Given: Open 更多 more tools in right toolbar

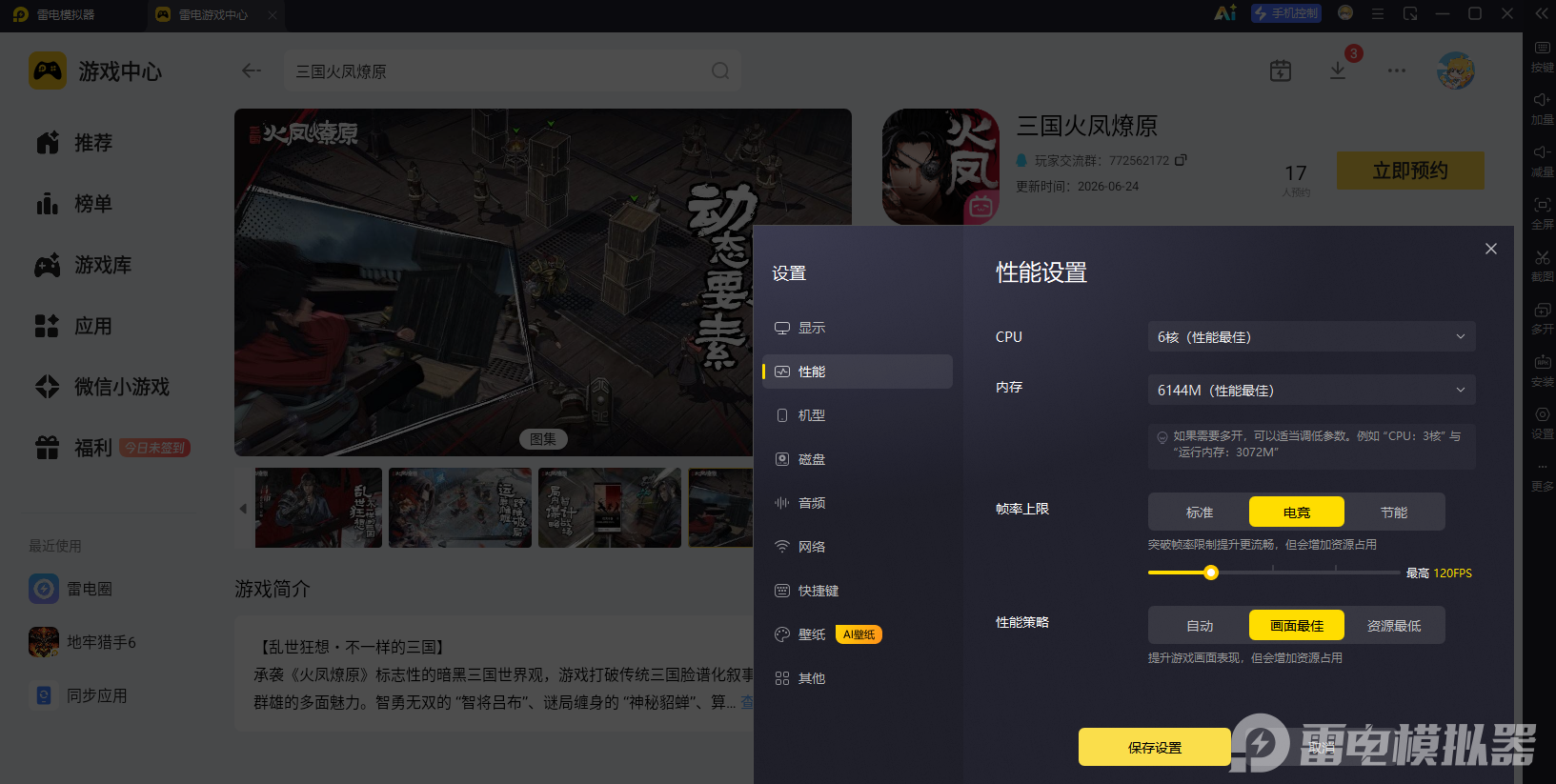Looking at the screenshot, I should (x=1542, y=474).
